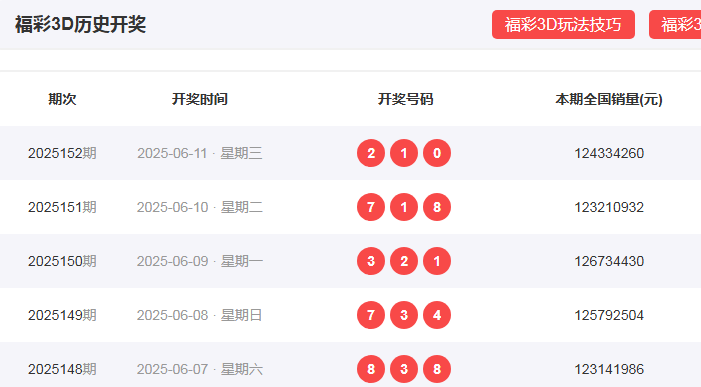The height and width of the screenshot is (387, 701).
Task: Click the 本期全国销量(元) column header
Action: 609,99
